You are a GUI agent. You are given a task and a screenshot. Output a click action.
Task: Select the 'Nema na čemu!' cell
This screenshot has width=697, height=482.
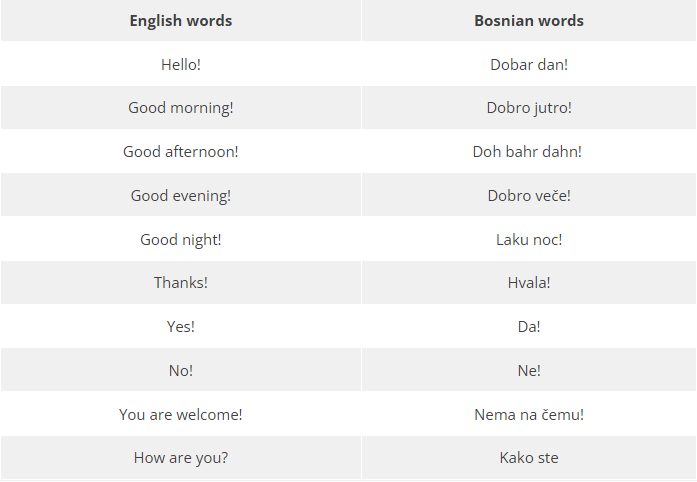(529, 415)
